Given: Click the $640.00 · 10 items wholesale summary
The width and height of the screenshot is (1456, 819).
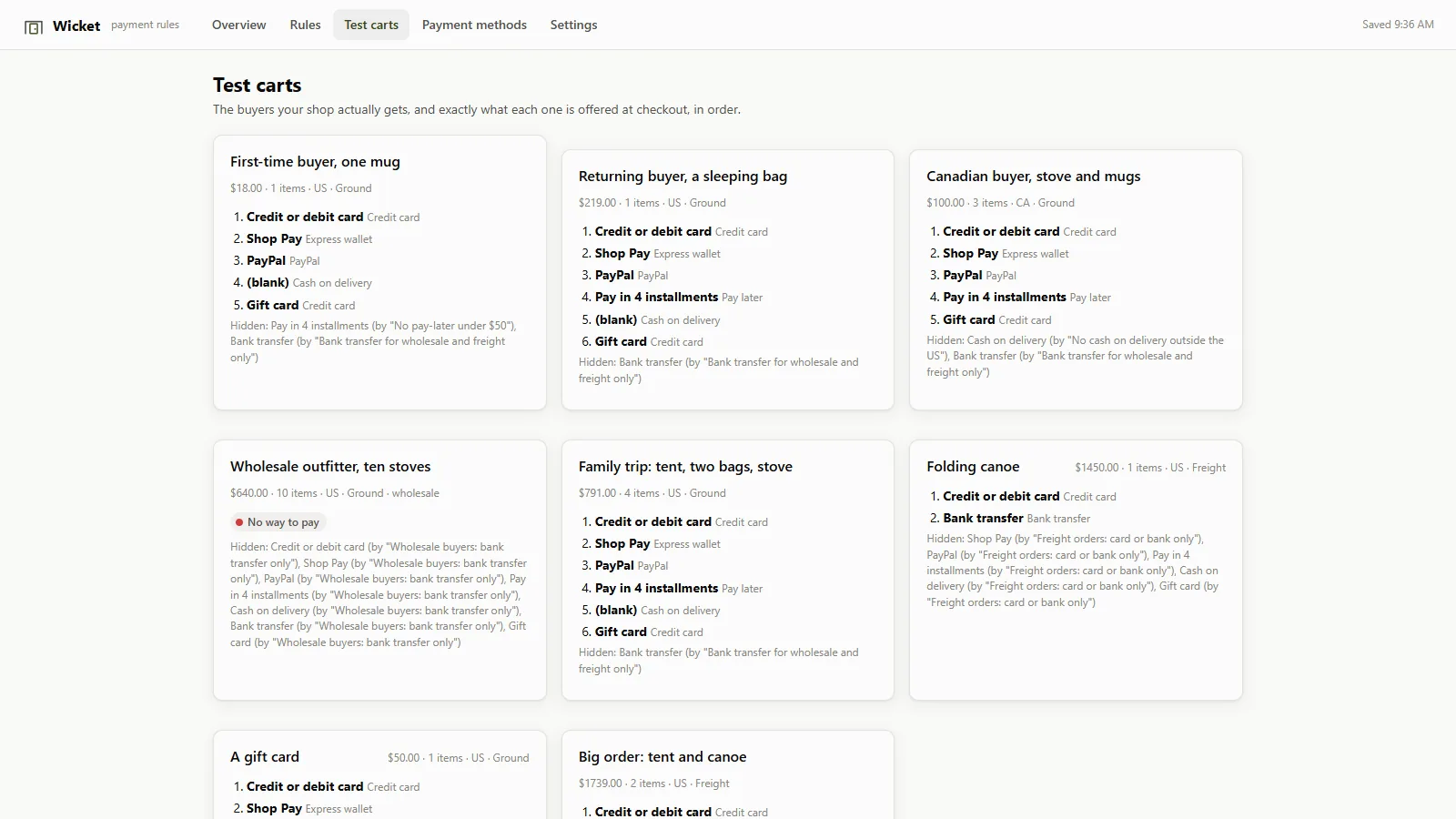Looking at the screenshot, I should 335,493.
